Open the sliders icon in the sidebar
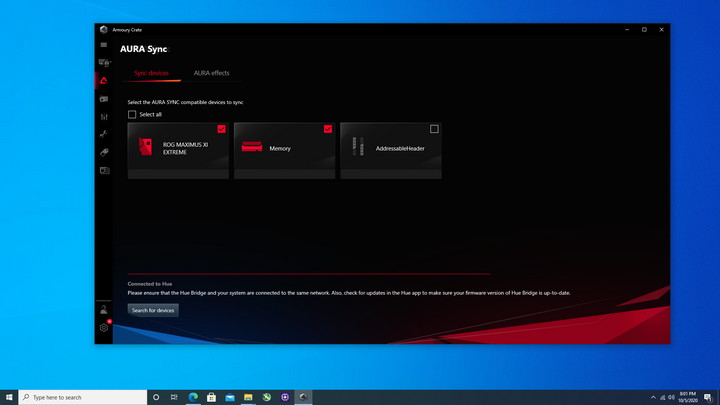The width and height of the screenshot is (720, 405). click(104, 116)
